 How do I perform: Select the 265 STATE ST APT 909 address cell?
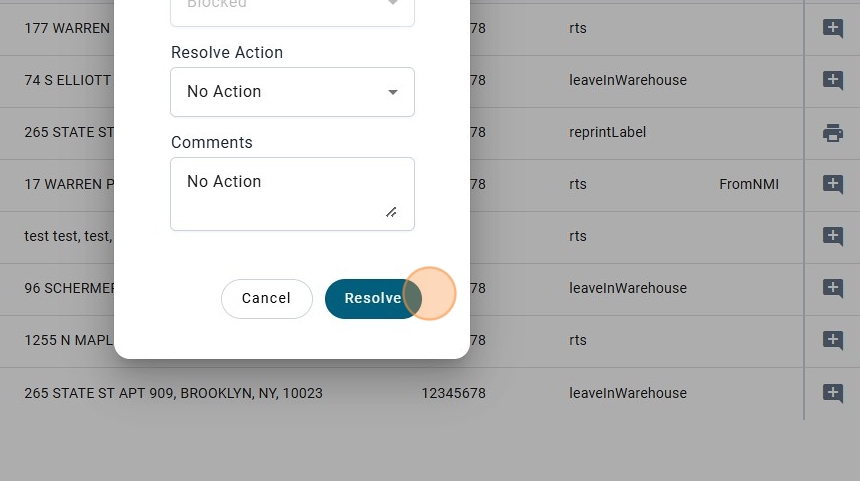point(174,393)
